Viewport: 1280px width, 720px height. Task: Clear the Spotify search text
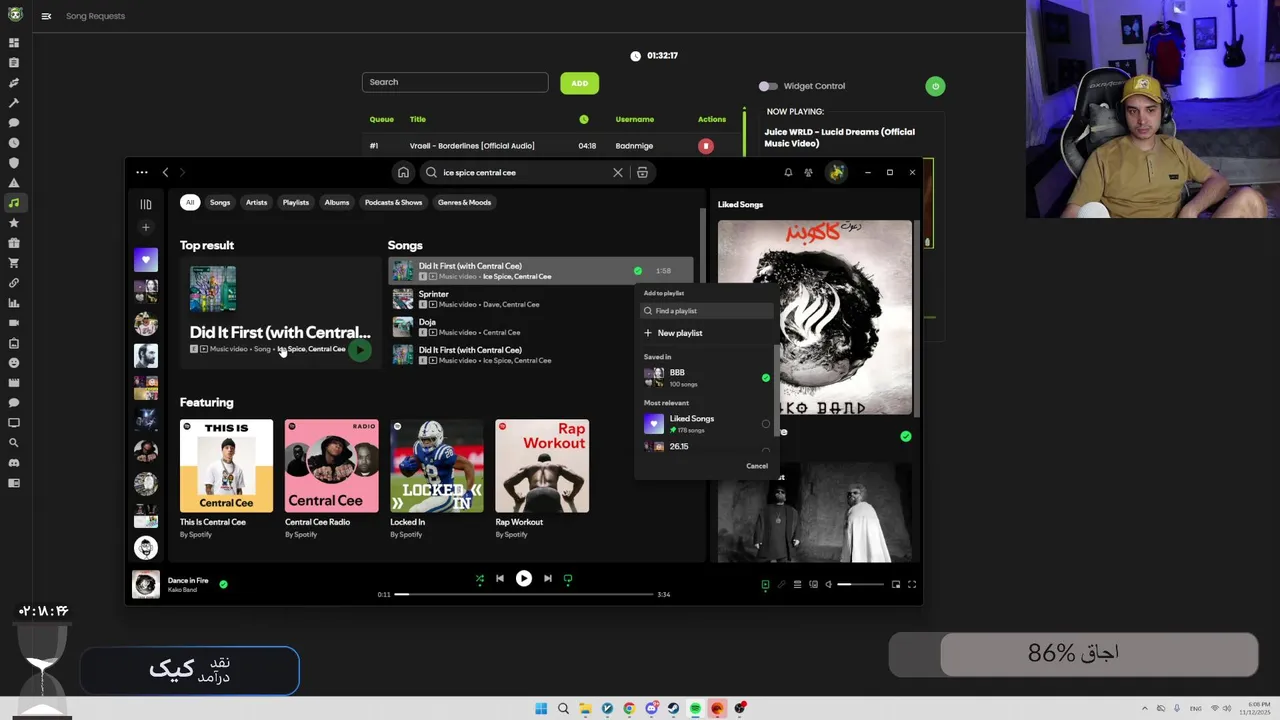(x=618, y=172)
